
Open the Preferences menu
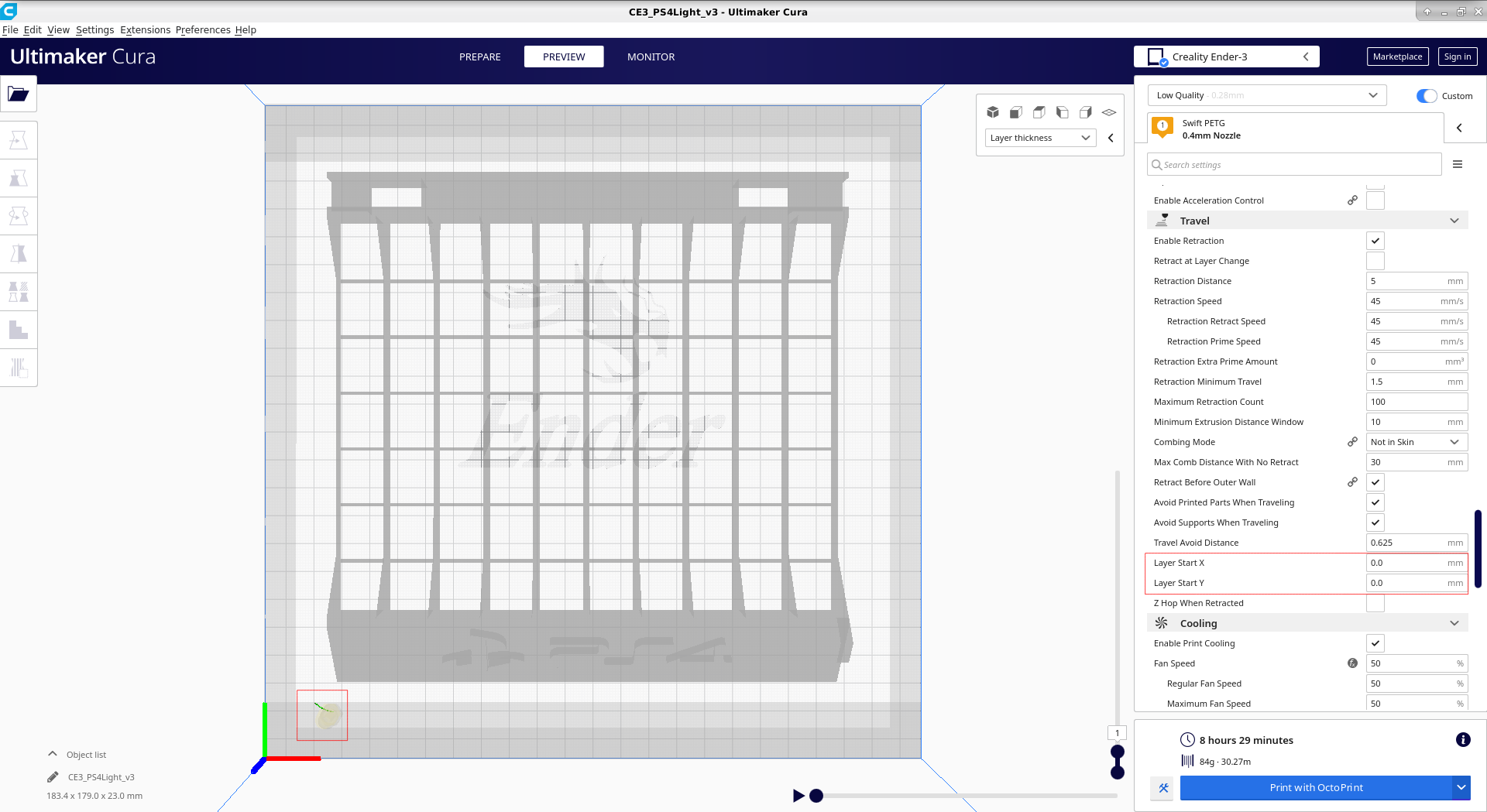[x=203, y=29]
